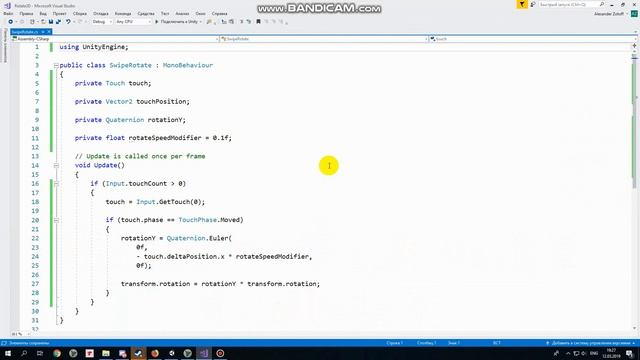
Task: Click 'Input.GetTouch(0)' on line 18
Action: pos(169,202)
